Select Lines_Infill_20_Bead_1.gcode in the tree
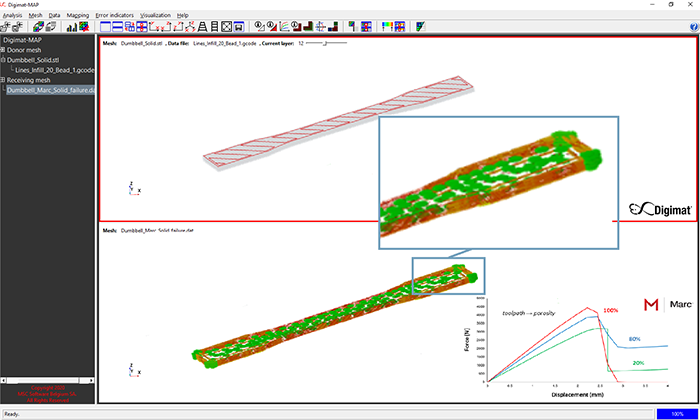 (x=54, y=70)
